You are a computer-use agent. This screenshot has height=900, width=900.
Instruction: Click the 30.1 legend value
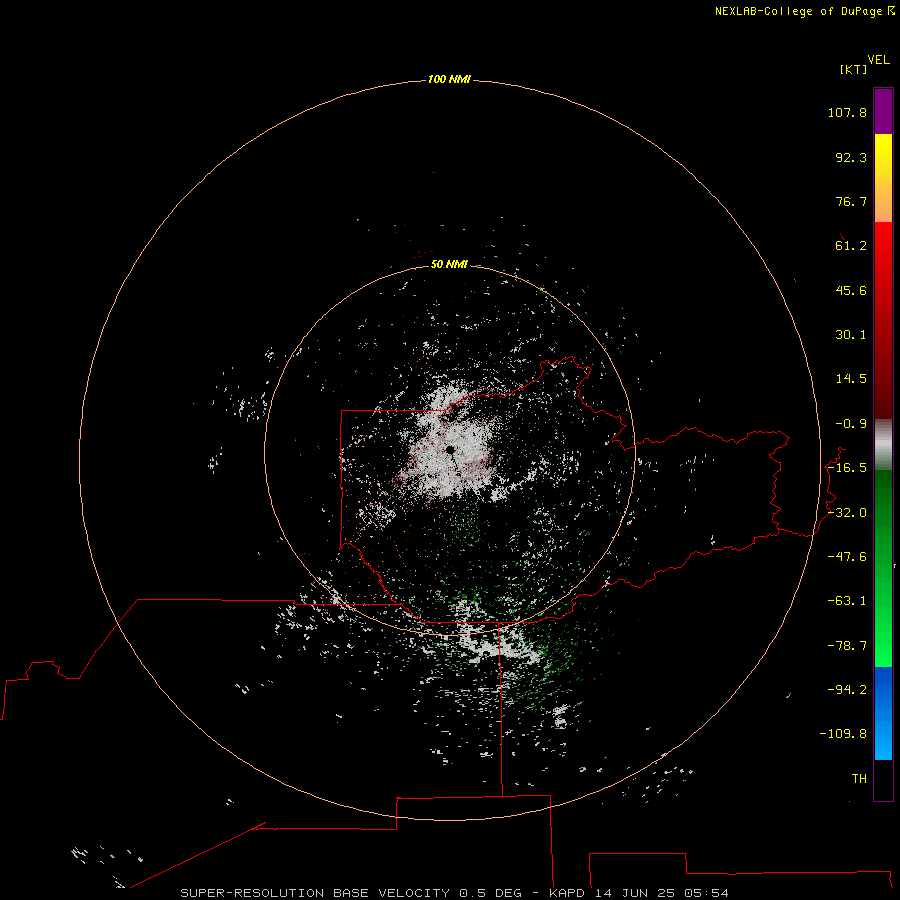click(x=851, y=335)
